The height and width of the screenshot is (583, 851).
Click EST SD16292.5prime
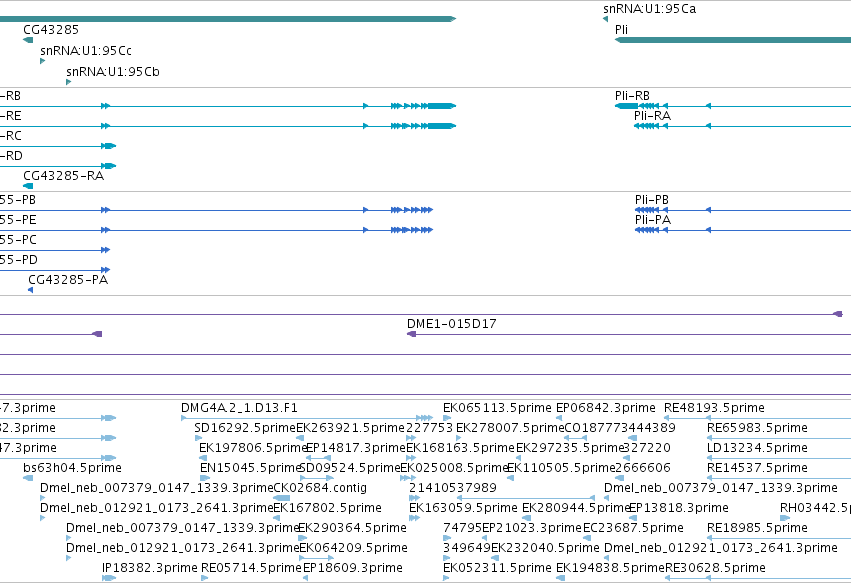pos(245,428)
